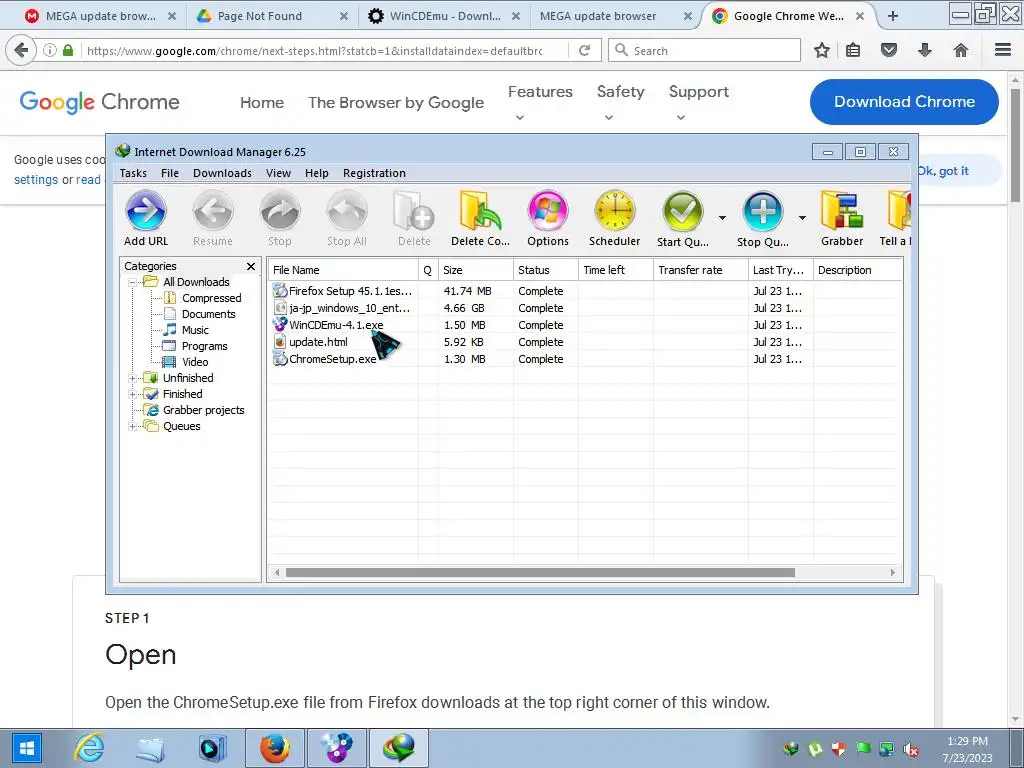Select the Firefox Setup 45.1.1es download row
The height and width of the screenshot is (768, 1024).
584,291
